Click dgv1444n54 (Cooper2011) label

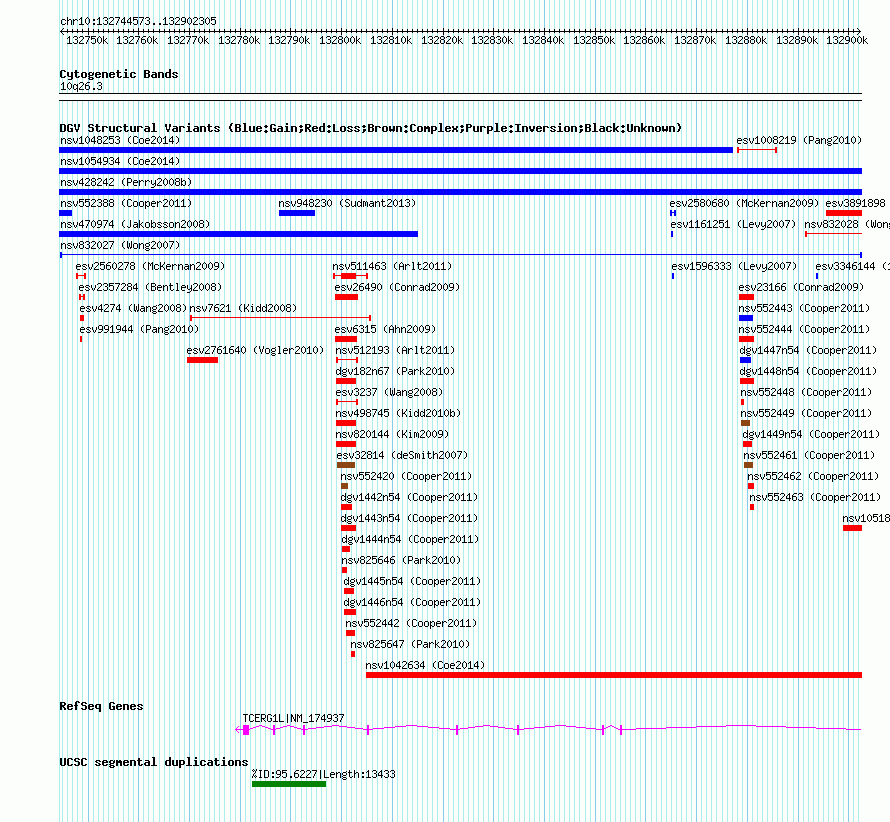(x=410, y=539)
